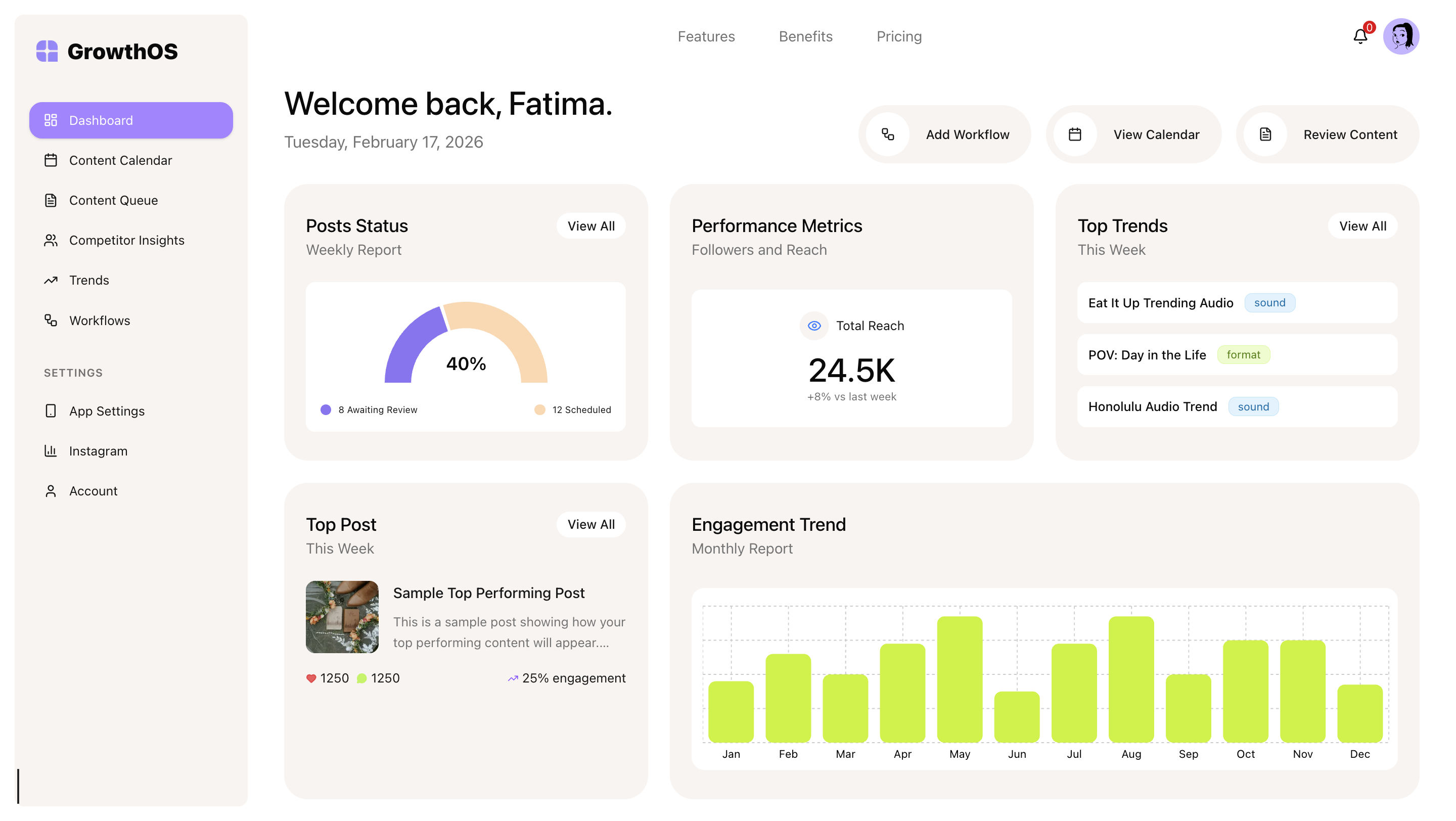Screen dimensions: 1456x821
Task: Open notifications via the bell icon
Action: pos(1361,35)
